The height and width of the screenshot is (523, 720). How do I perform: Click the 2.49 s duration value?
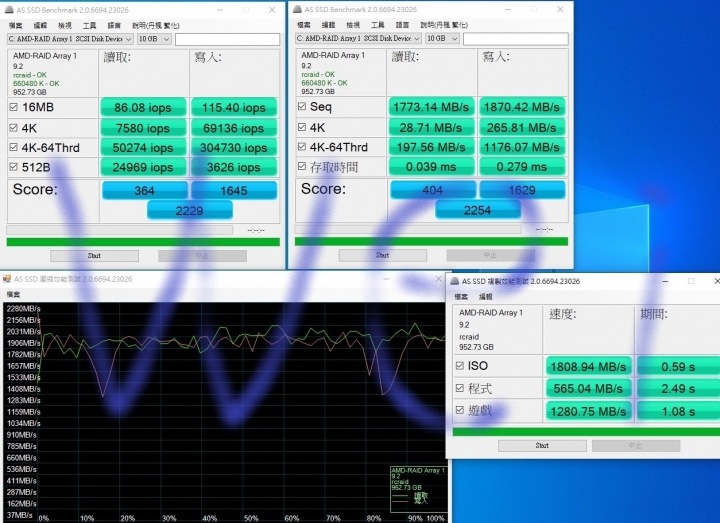coord(678,389)
